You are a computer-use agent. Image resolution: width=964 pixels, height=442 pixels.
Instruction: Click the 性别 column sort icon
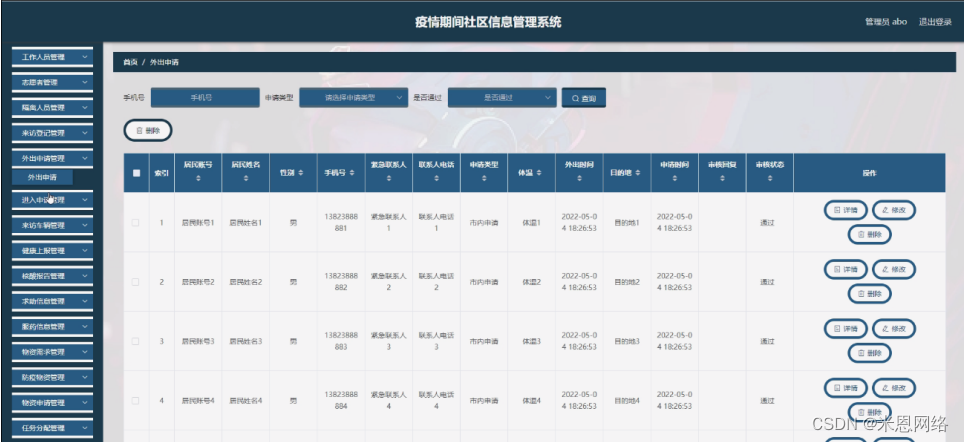[x=301, y=173]
